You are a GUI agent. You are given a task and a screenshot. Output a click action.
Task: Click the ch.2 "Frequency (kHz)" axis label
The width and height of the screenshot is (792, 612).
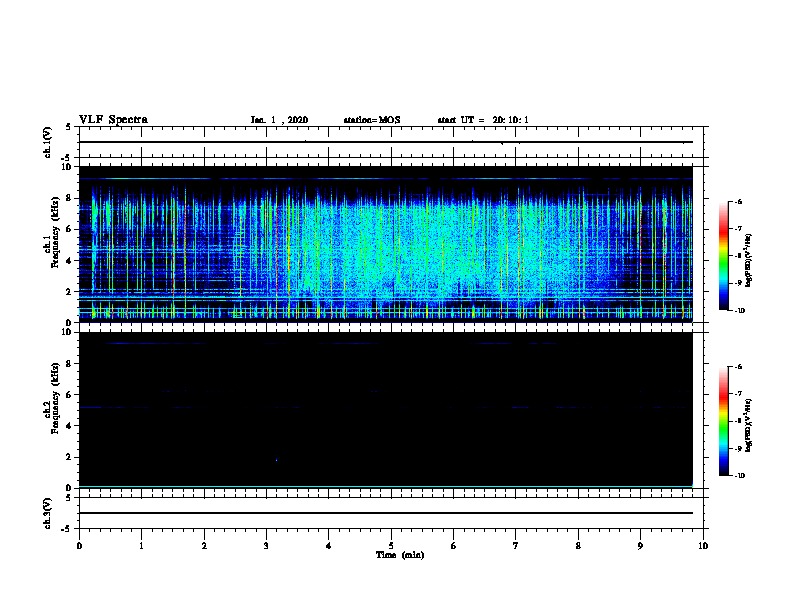[55, 398]
